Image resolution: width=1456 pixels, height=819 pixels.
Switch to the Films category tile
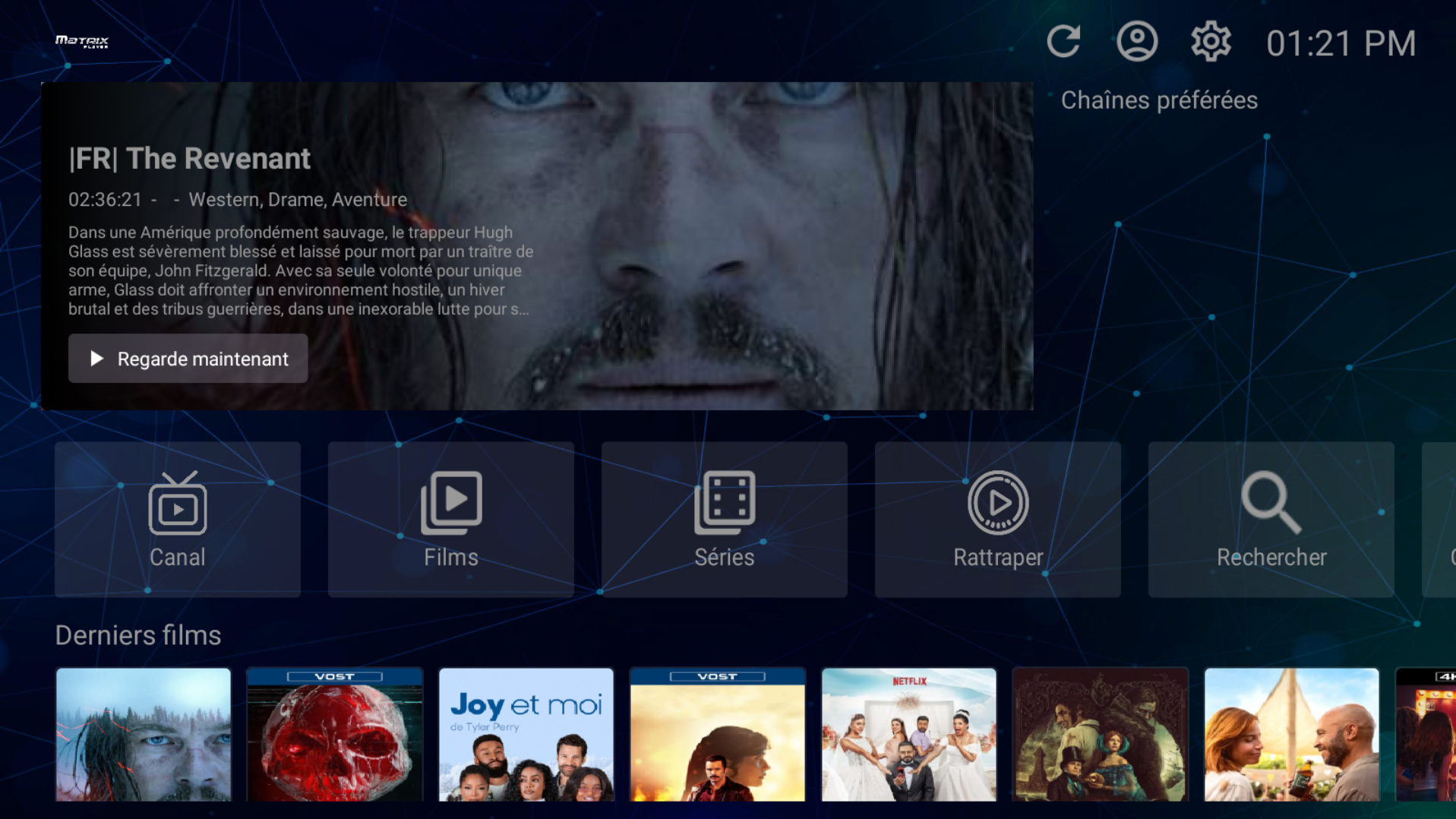[450, 520]
